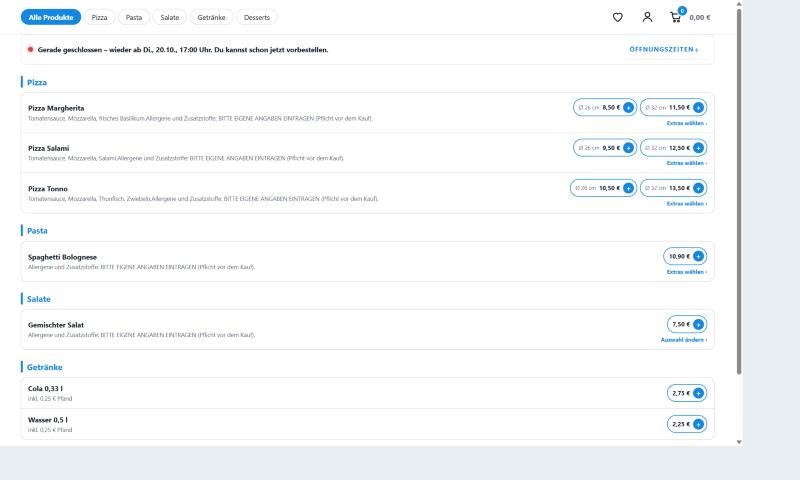Add Pizza Margherita 32 cm for 11,50 €
Image resolution: width=800 pixels, height=480 pixels.
point(673,108)
